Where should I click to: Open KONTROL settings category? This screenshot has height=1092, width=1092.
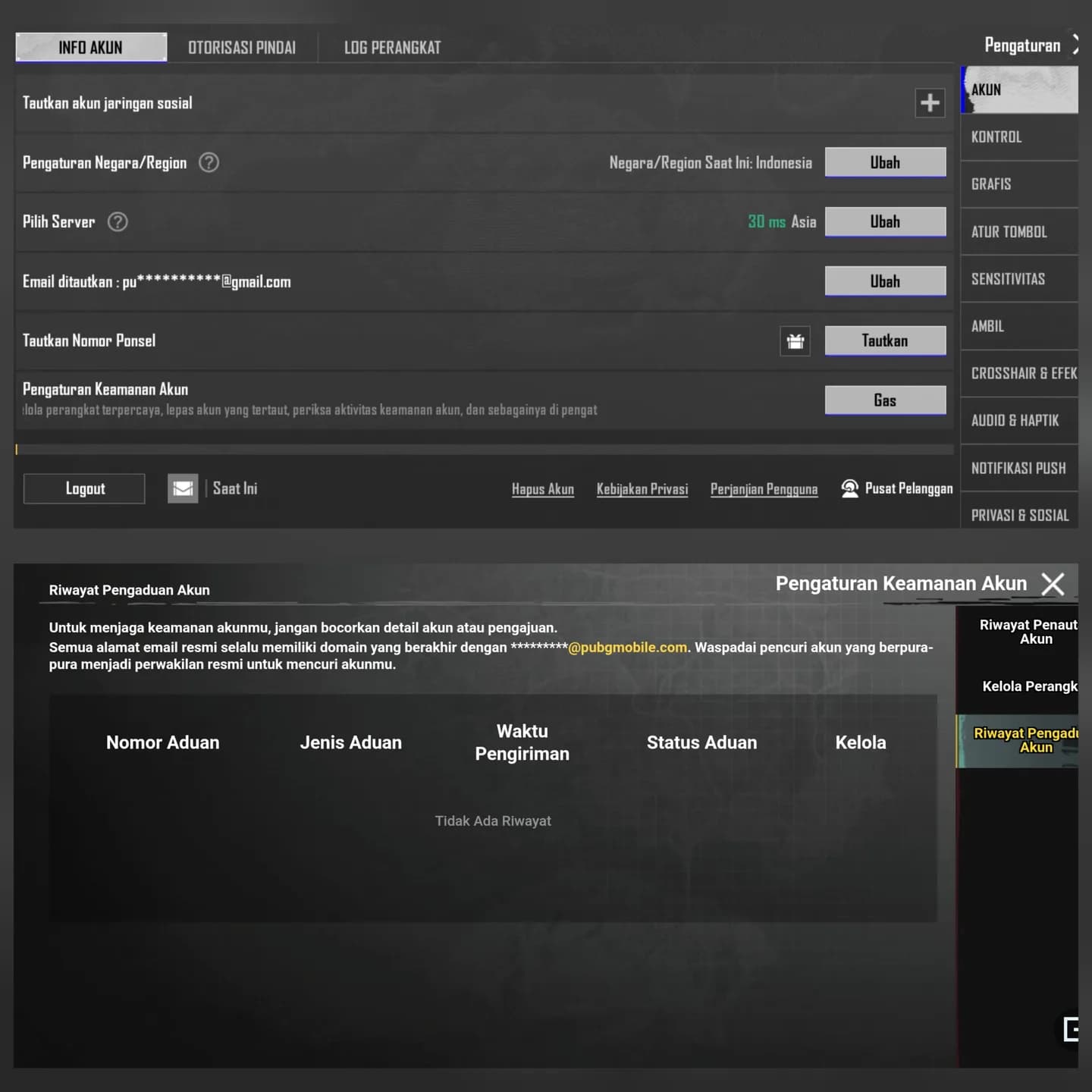coord(1019,137)
